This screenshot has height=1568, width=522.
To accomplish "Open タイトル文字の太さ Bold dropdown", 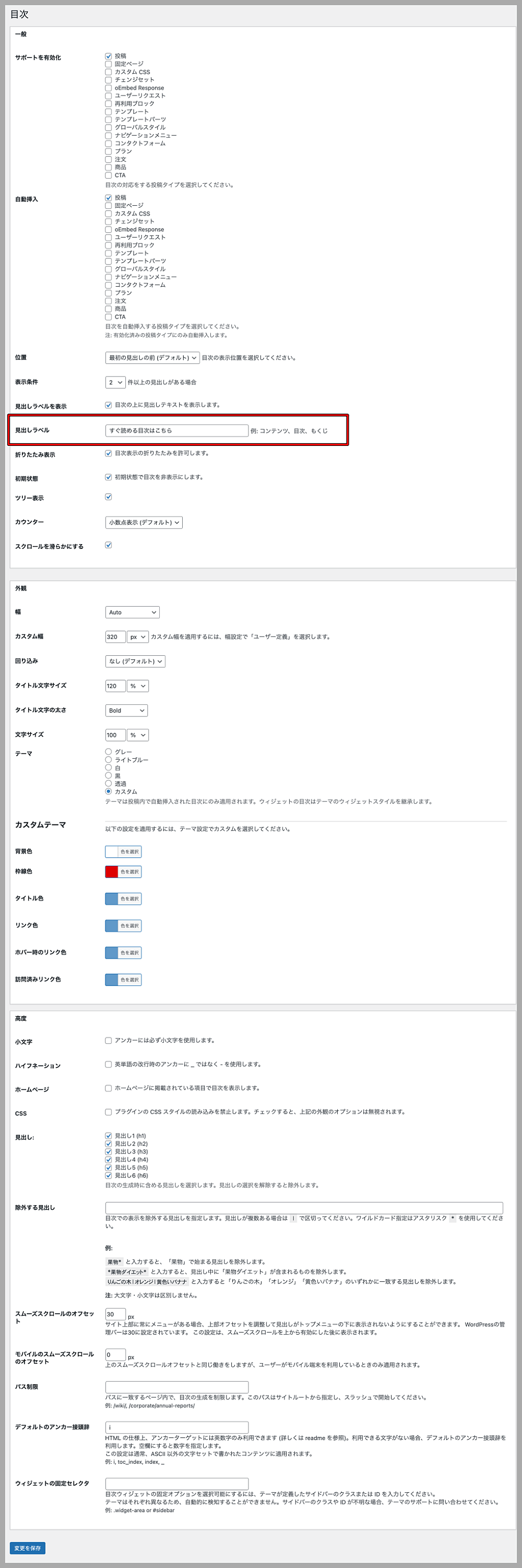I will (126, 710).
